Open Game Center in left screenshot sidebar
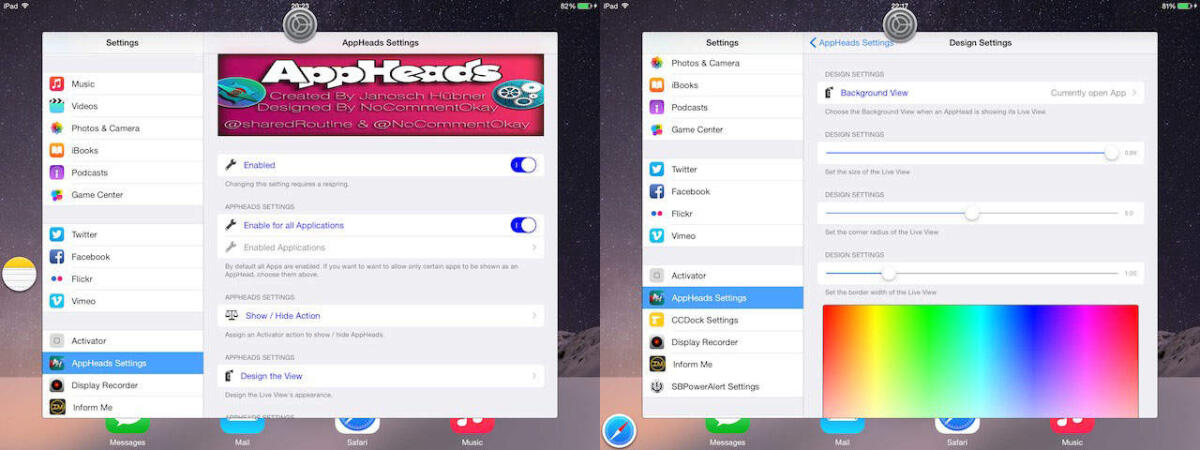 [122, 194]
